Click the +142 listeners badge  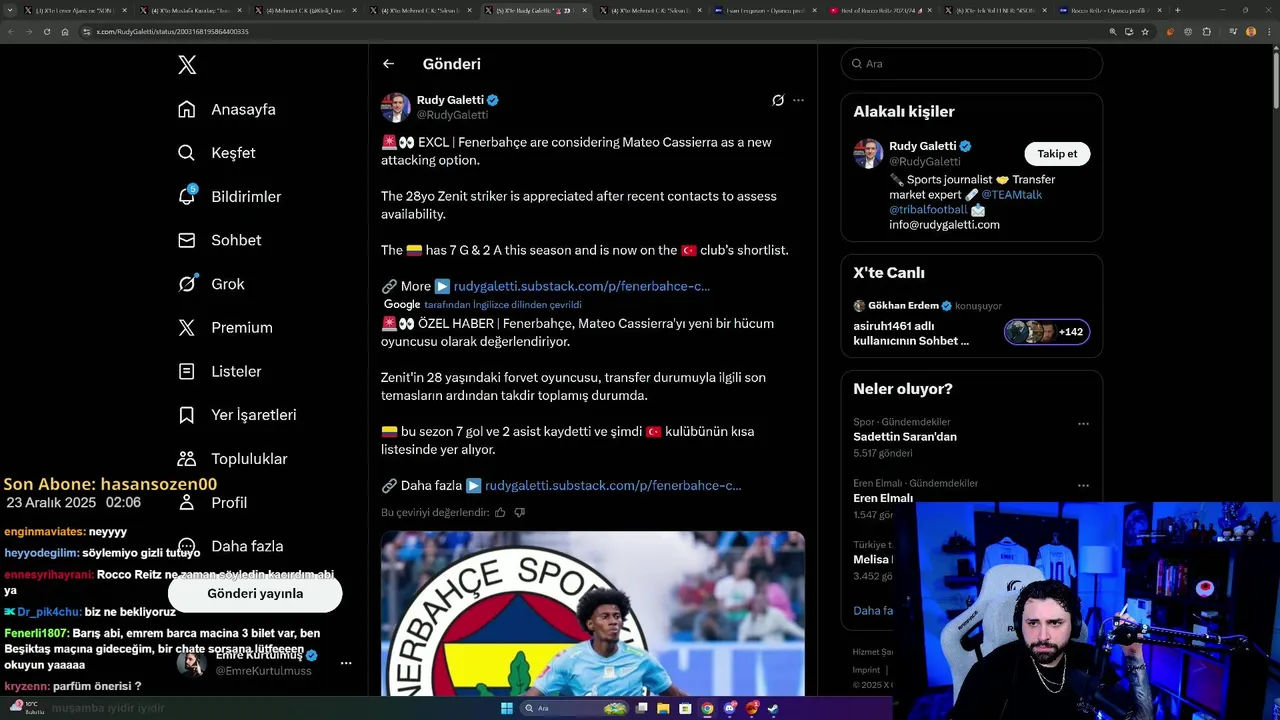click(x=1047, y=332)
